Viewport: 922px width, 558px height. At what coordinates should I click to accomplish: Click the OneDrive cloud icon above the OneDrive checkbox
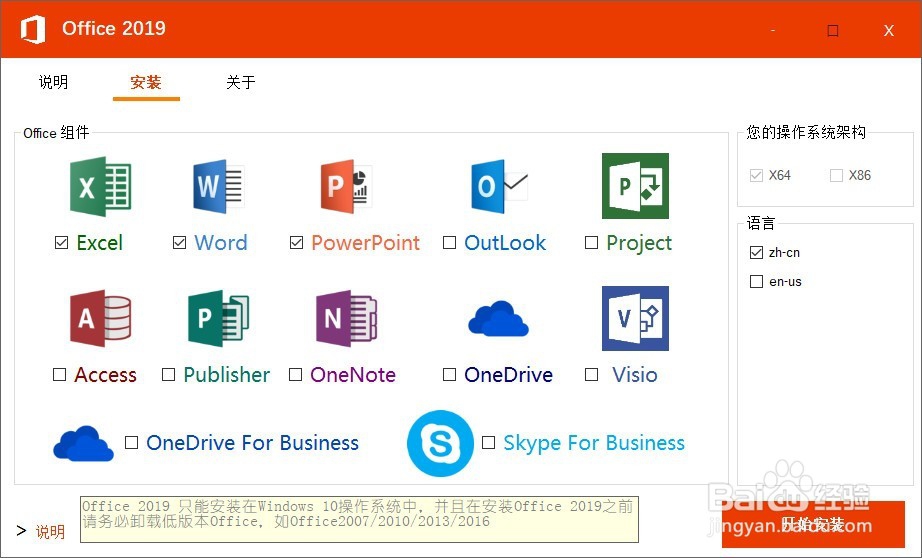click(498, 318)
